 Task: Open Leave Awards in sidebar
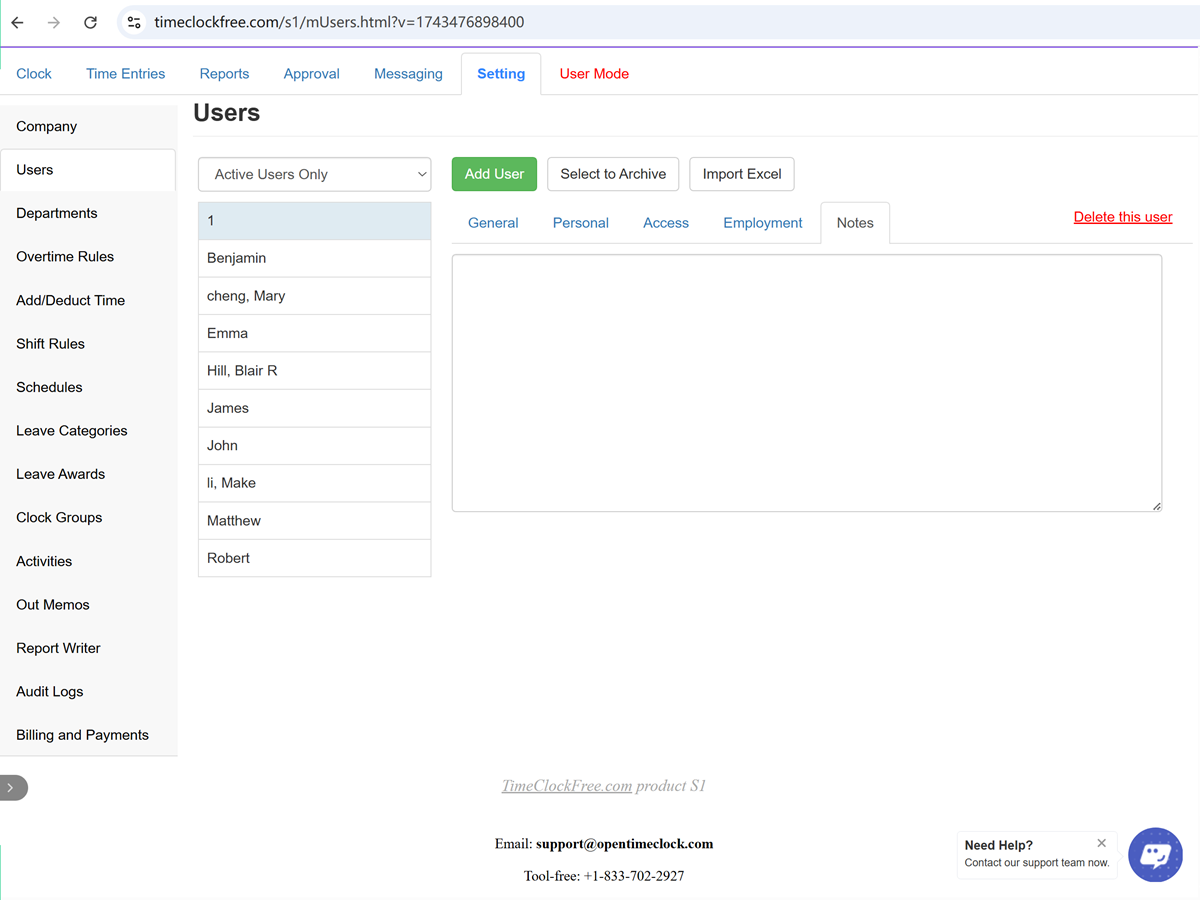(x=88, y=474)
